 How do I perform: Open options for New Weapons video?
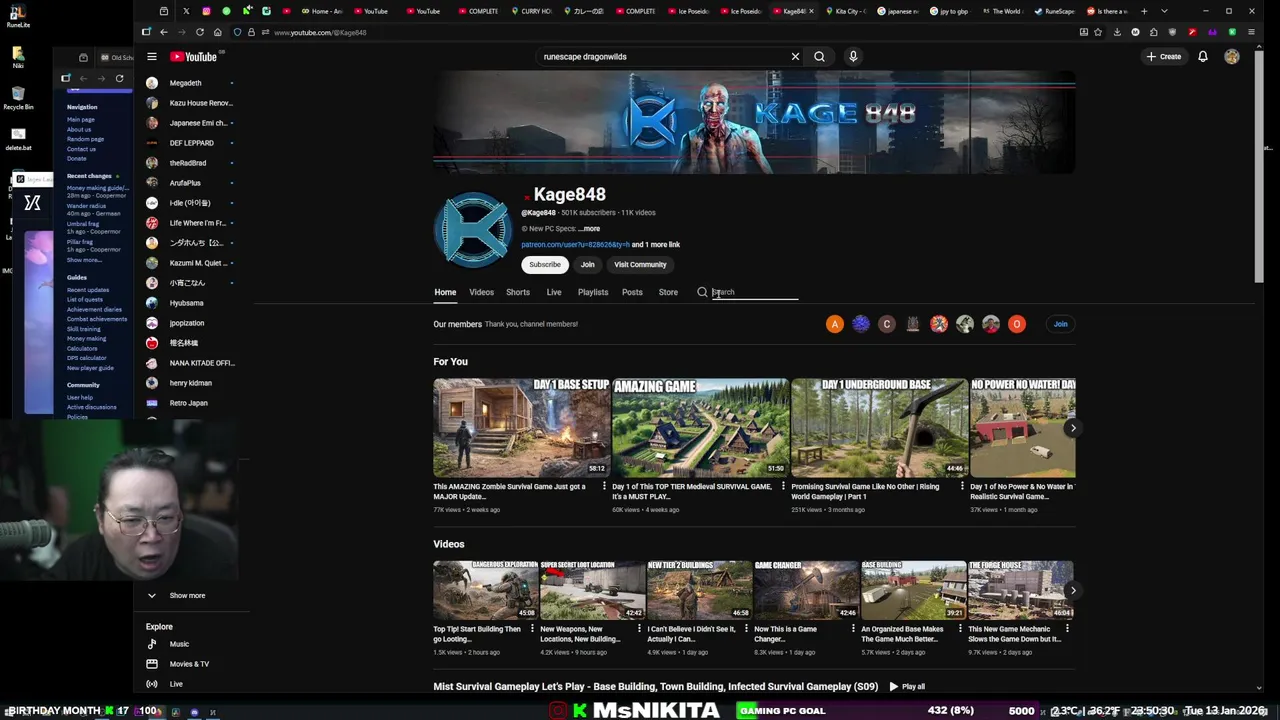tap(639, 629)
